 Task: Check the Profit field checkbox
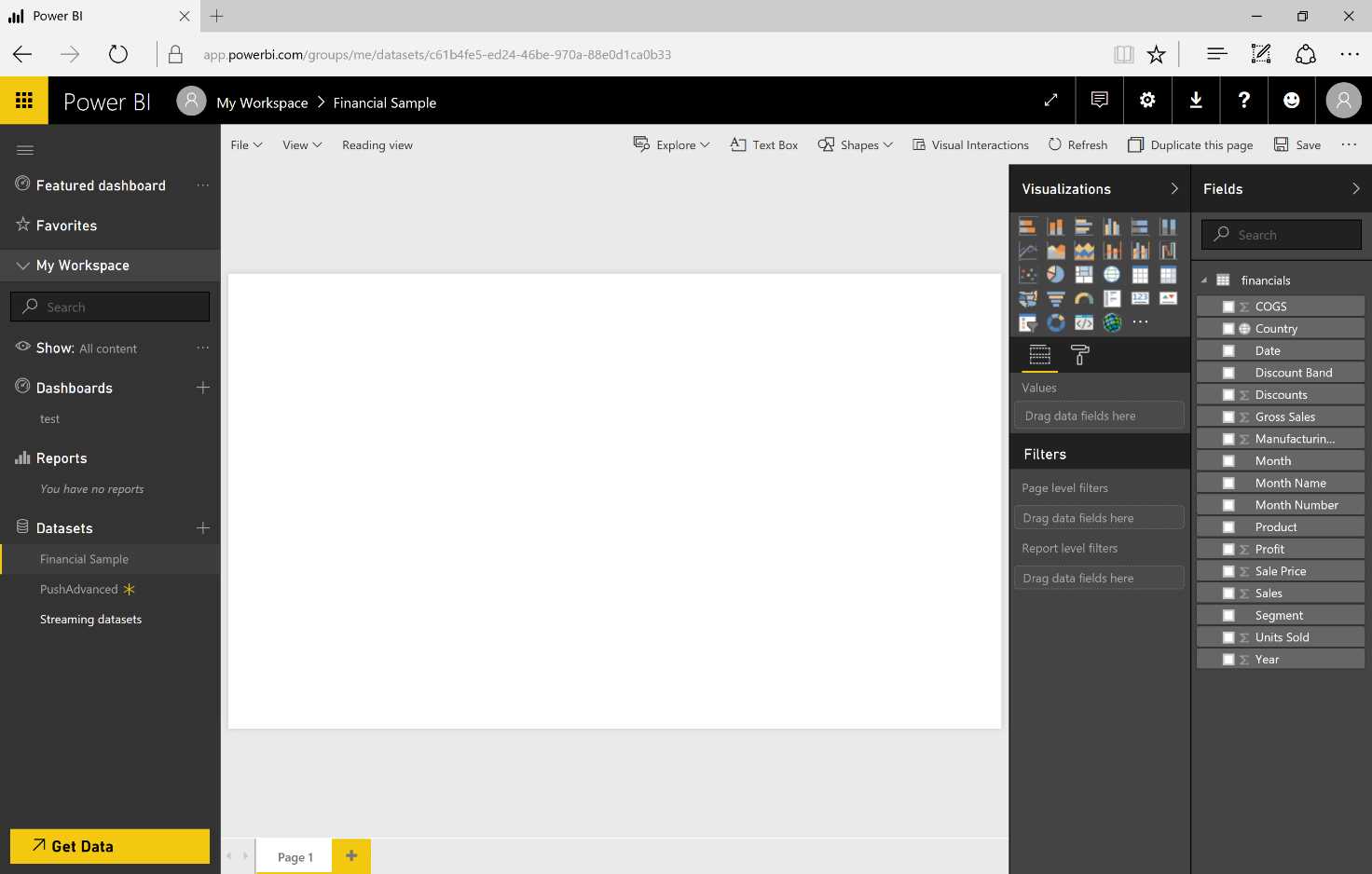(x=1228, y=548)
